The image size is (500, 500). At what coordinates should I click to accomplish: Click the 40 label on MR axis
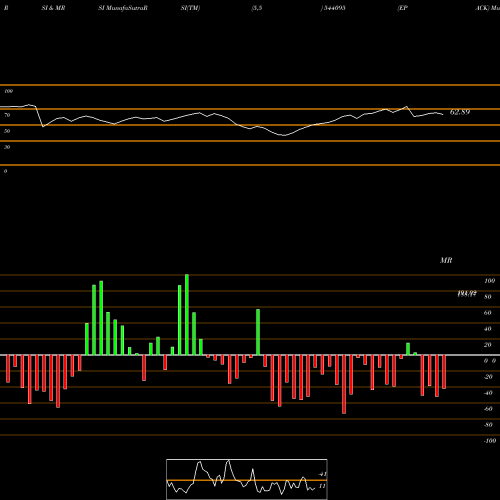coord(488,329)
